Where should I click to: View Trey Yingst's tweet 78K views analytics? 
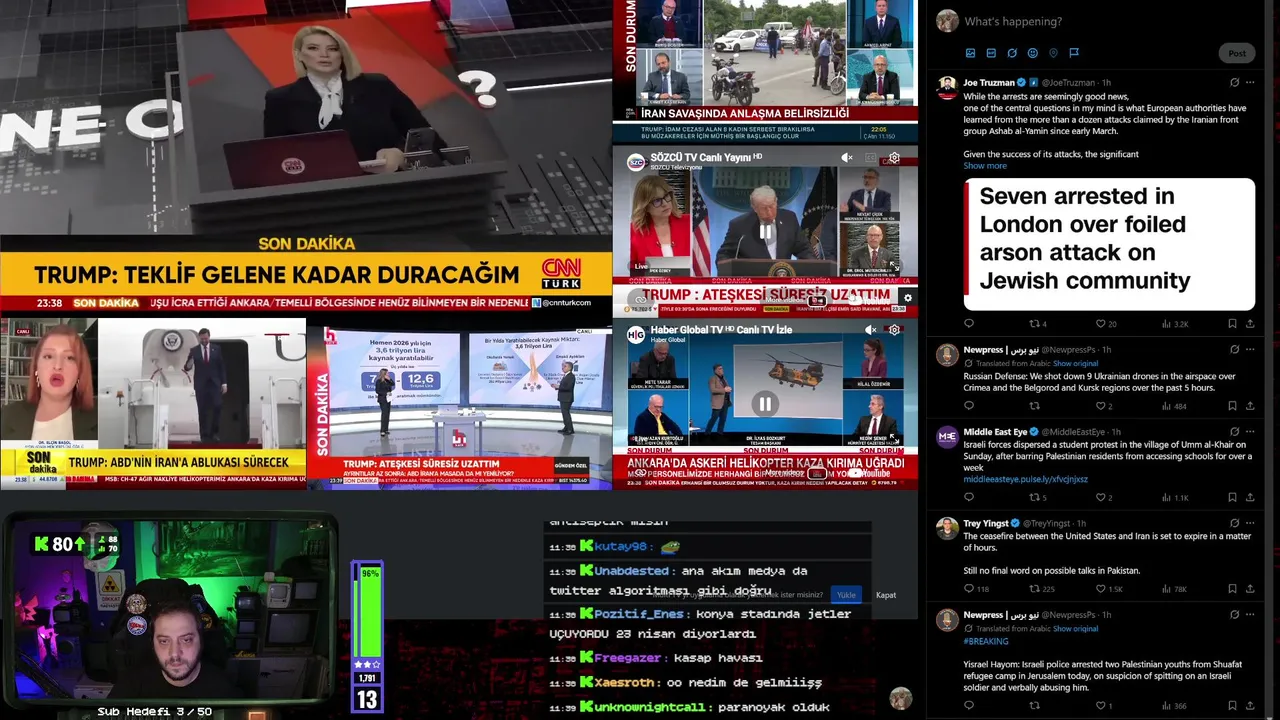tap(1174, 589)
